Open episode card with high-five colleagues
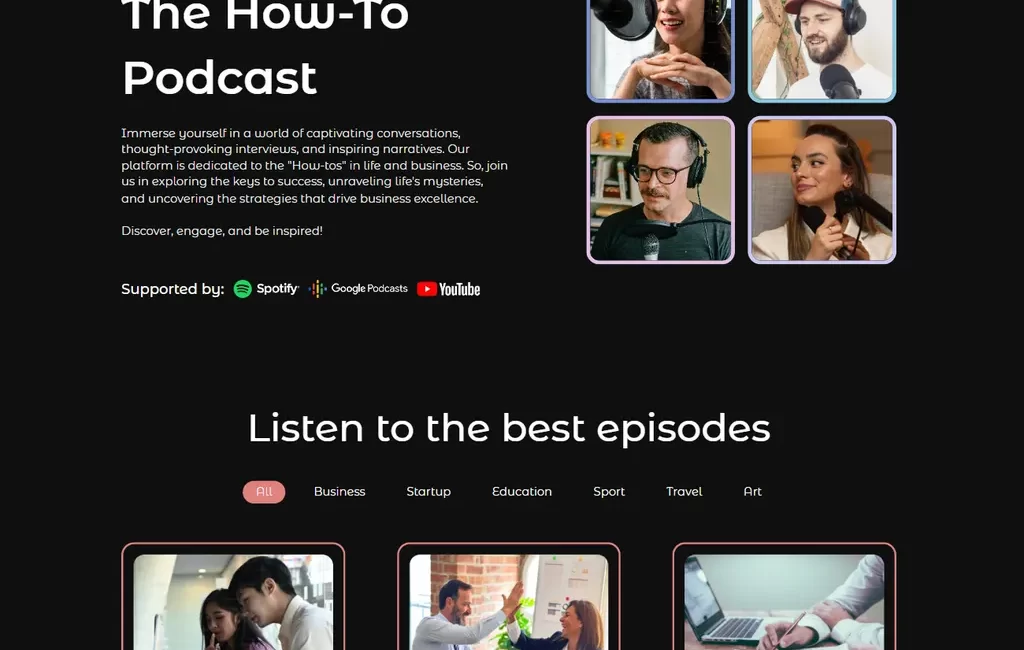Screen dimensions: 1024x650 pyautogui.click(x=509, y=596)
